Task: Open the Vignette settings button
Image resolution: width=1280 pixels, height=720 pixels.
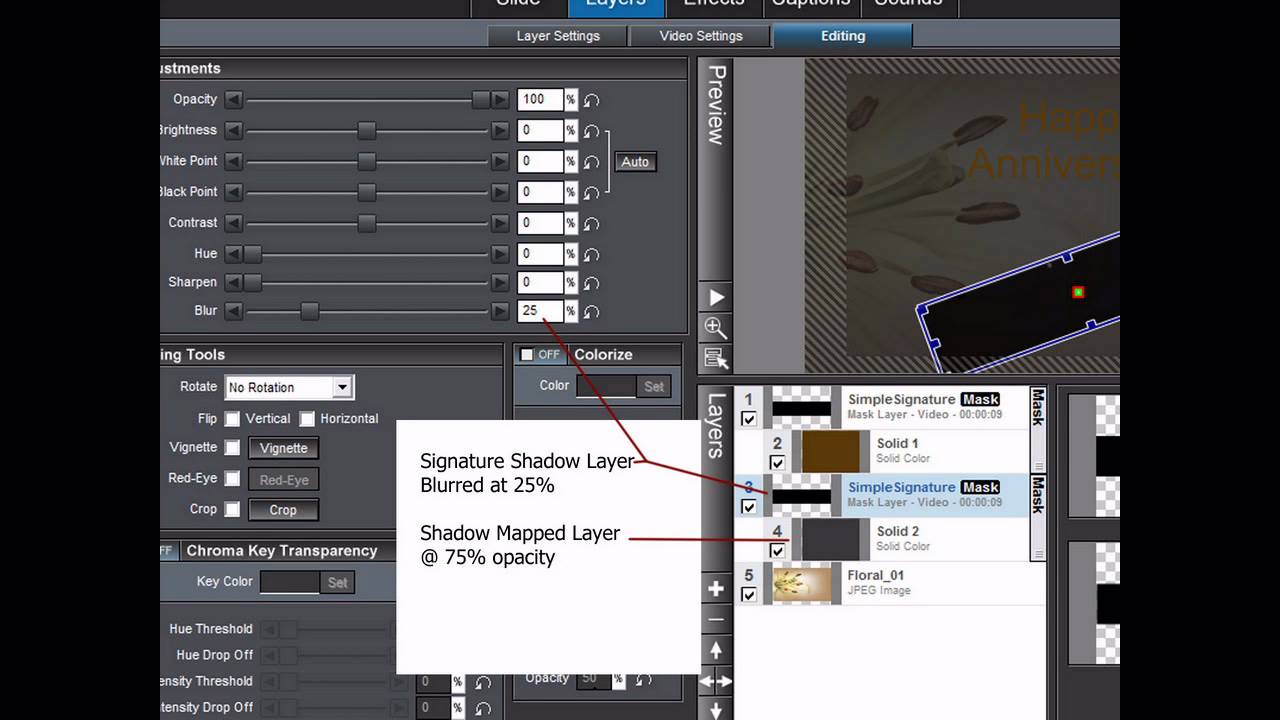Action: pos(283,448)
